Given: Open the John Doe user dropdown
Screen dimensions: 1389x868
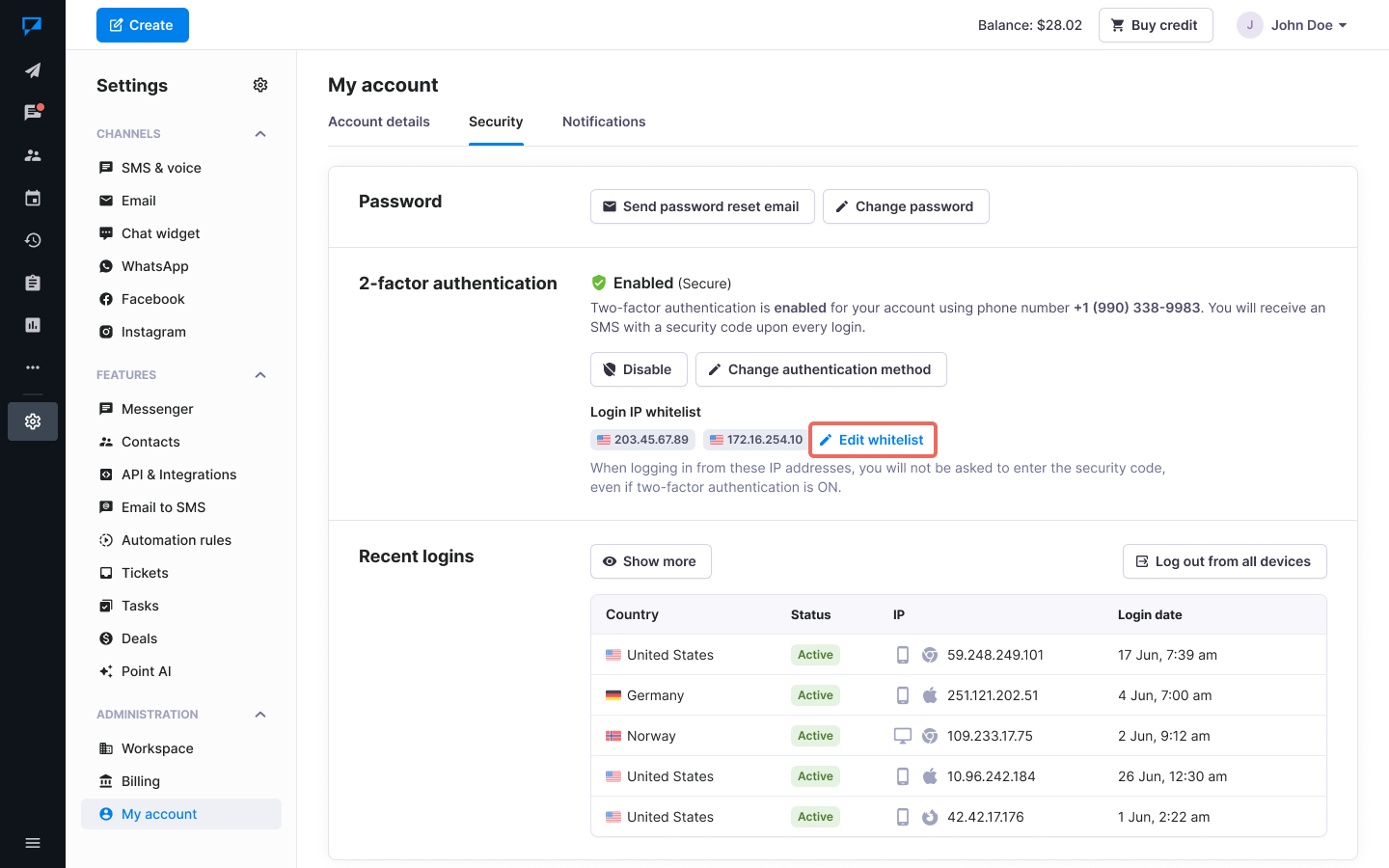Looking at the screenshot, I should 1293,25.
